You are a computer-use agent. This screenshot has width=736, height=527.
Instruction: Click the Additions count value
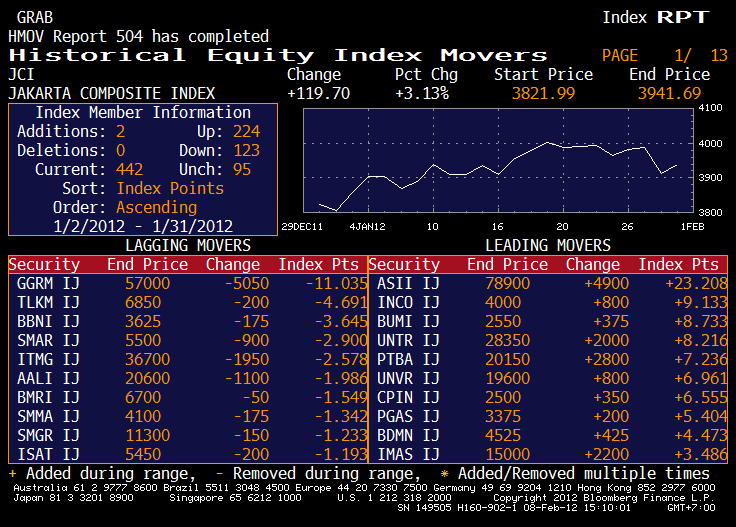121,132
